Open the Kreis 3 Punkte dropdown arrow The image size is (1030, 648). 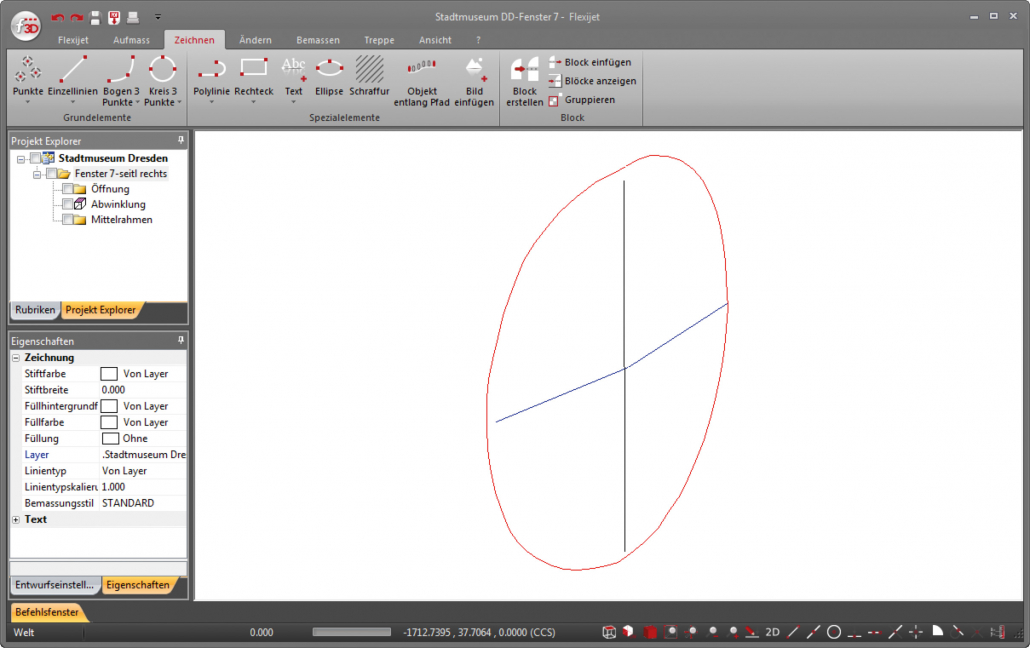(179, 102)
